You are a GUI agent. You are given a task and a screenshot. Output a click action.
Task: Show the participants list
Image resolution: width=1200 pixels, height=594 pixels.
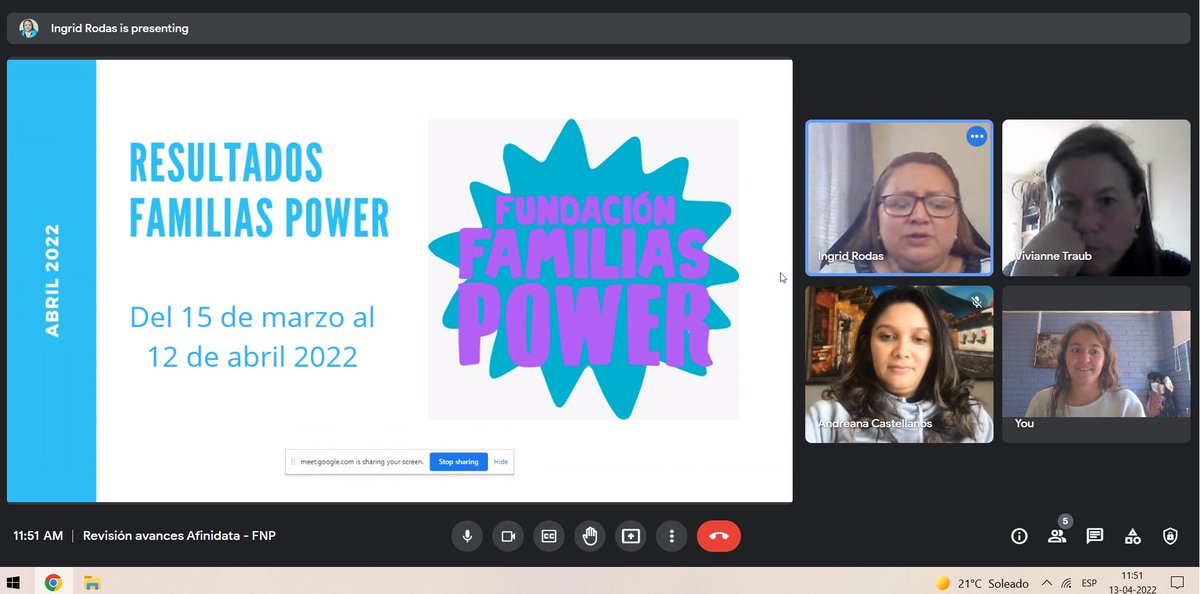click(x=1056, y=536)
